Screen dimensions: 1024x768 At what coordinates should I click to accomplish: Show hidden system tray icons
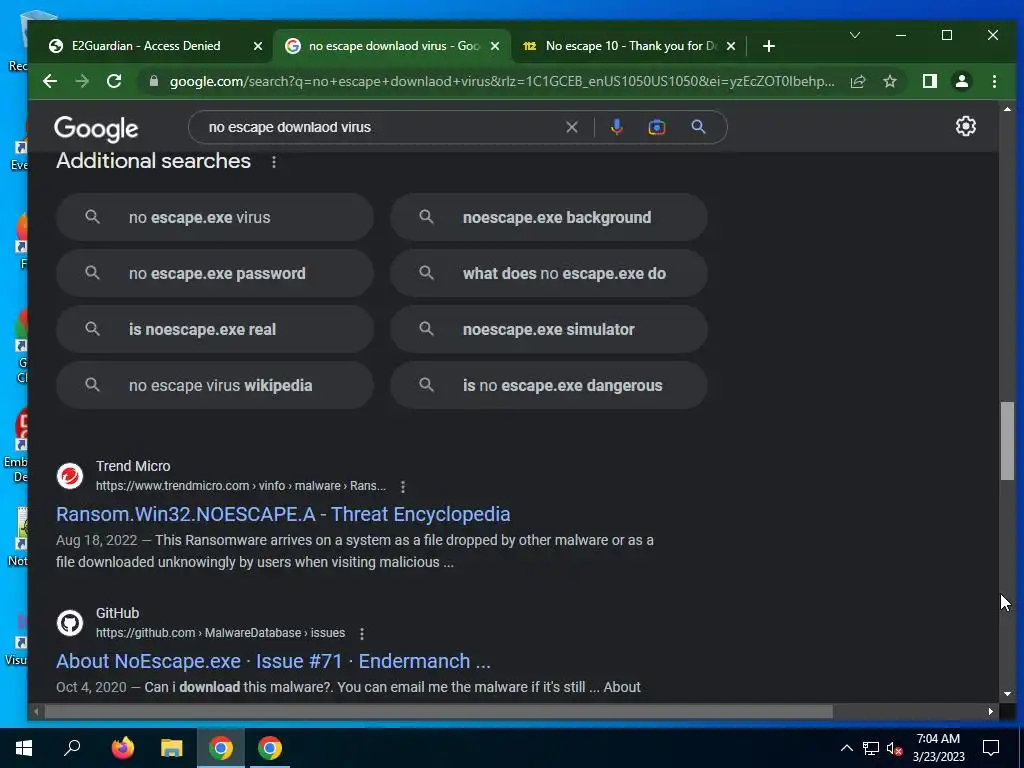coord(846,748)
